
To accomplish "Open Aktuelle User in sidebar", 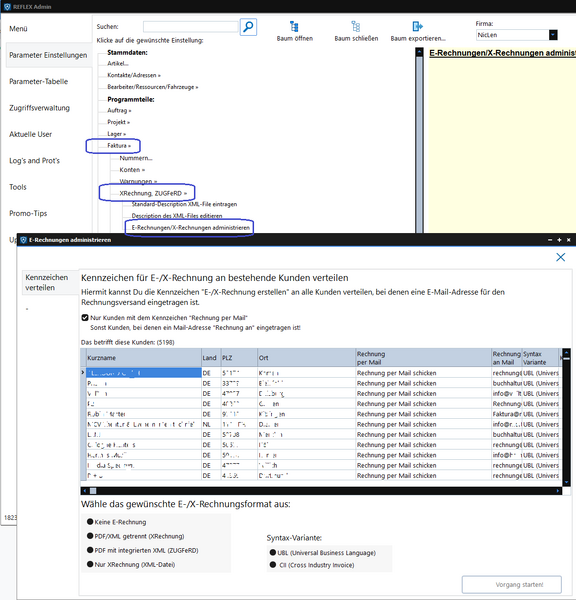I will [31, 134].
